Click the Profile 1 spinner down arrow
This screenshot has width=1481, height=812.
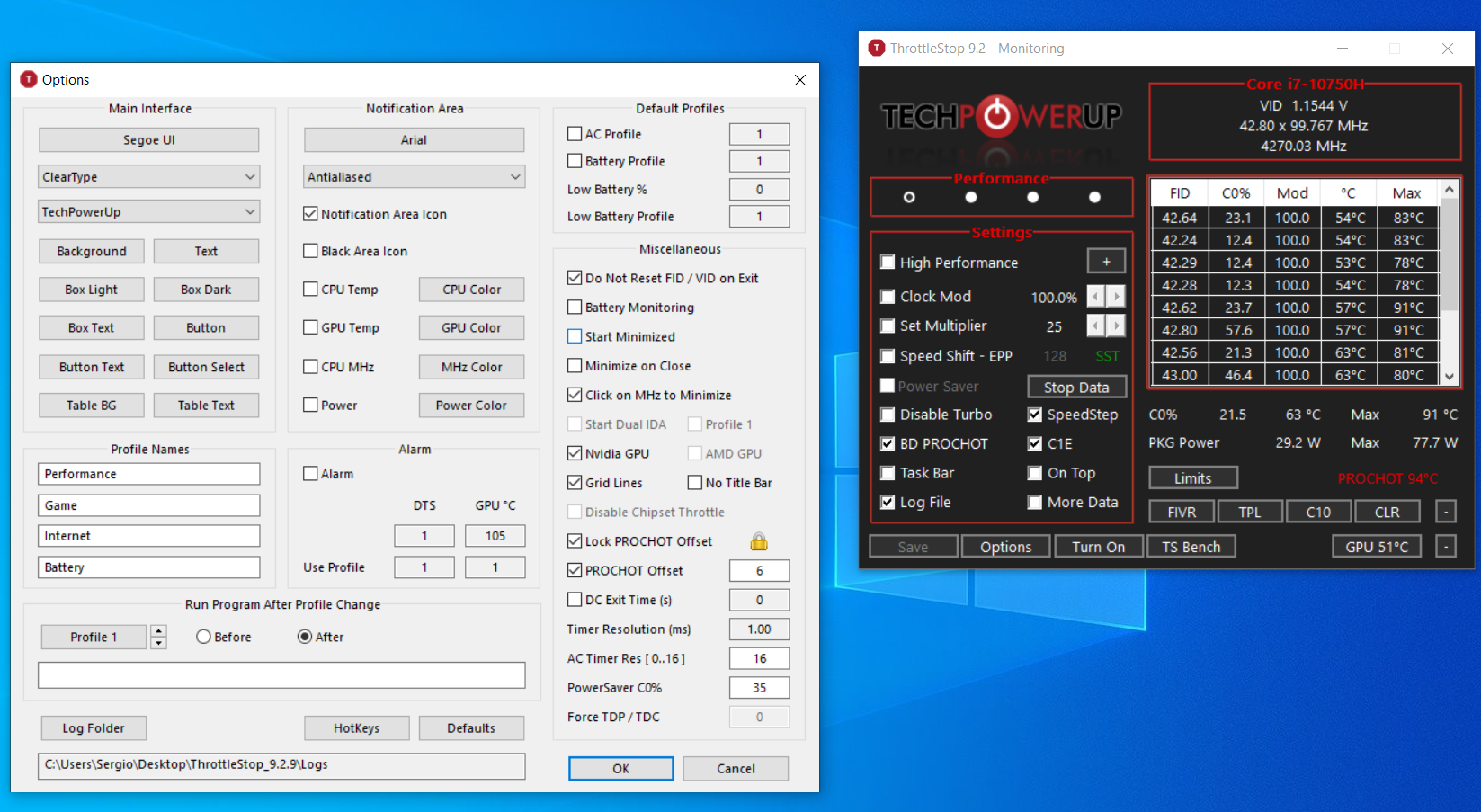(x=158, y=643)
